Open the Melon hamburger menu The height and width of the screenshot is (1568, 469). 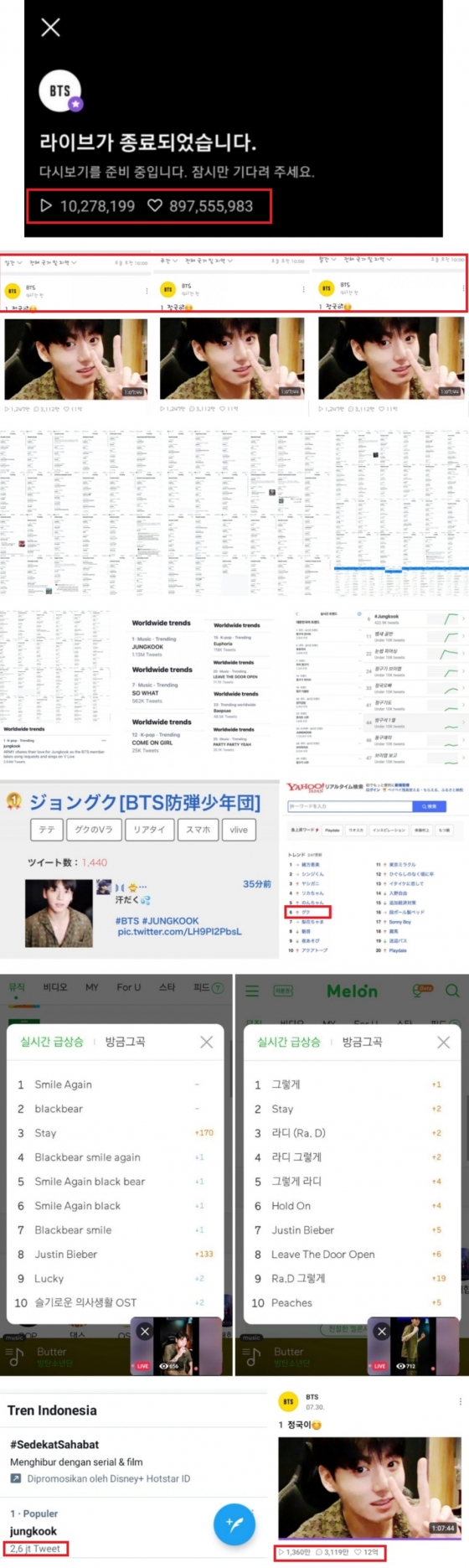click(x=251, y=991)
